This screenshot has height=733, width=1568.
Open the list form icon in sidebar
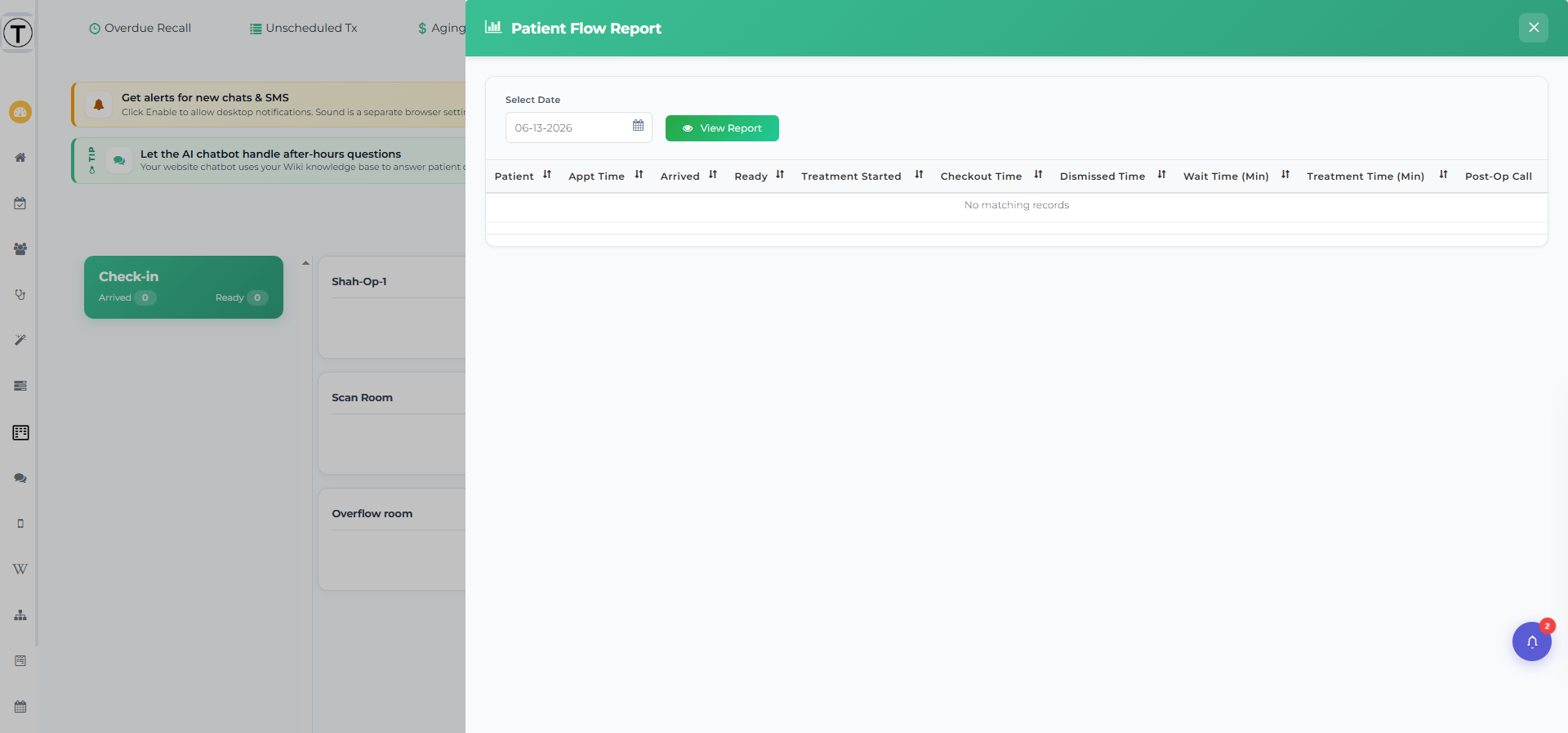[x=20, y=660]
